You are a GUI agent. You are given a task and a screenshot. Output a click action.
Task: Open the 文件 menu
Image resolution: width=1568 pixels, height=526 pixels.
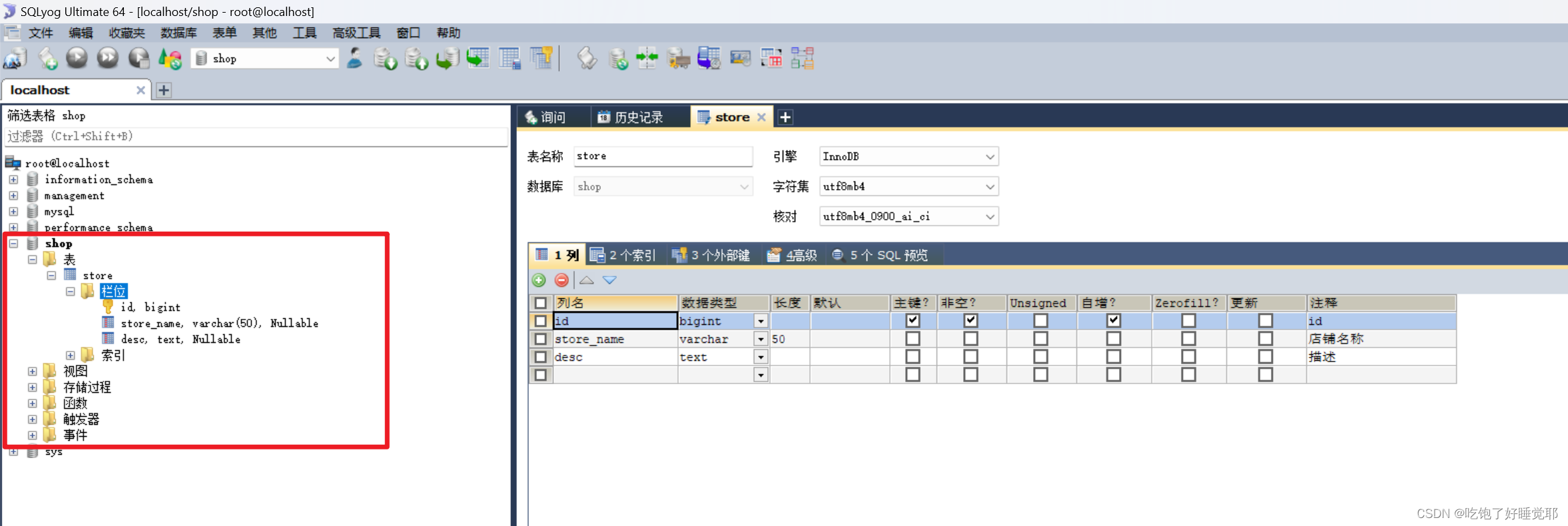point(41,33)
